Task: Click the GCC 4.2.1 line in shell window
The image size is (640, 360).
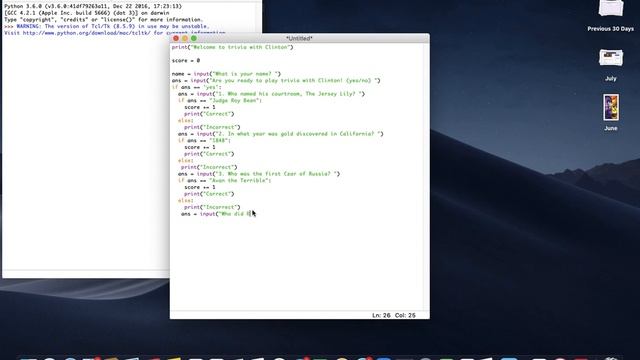Action: point(87,13)
